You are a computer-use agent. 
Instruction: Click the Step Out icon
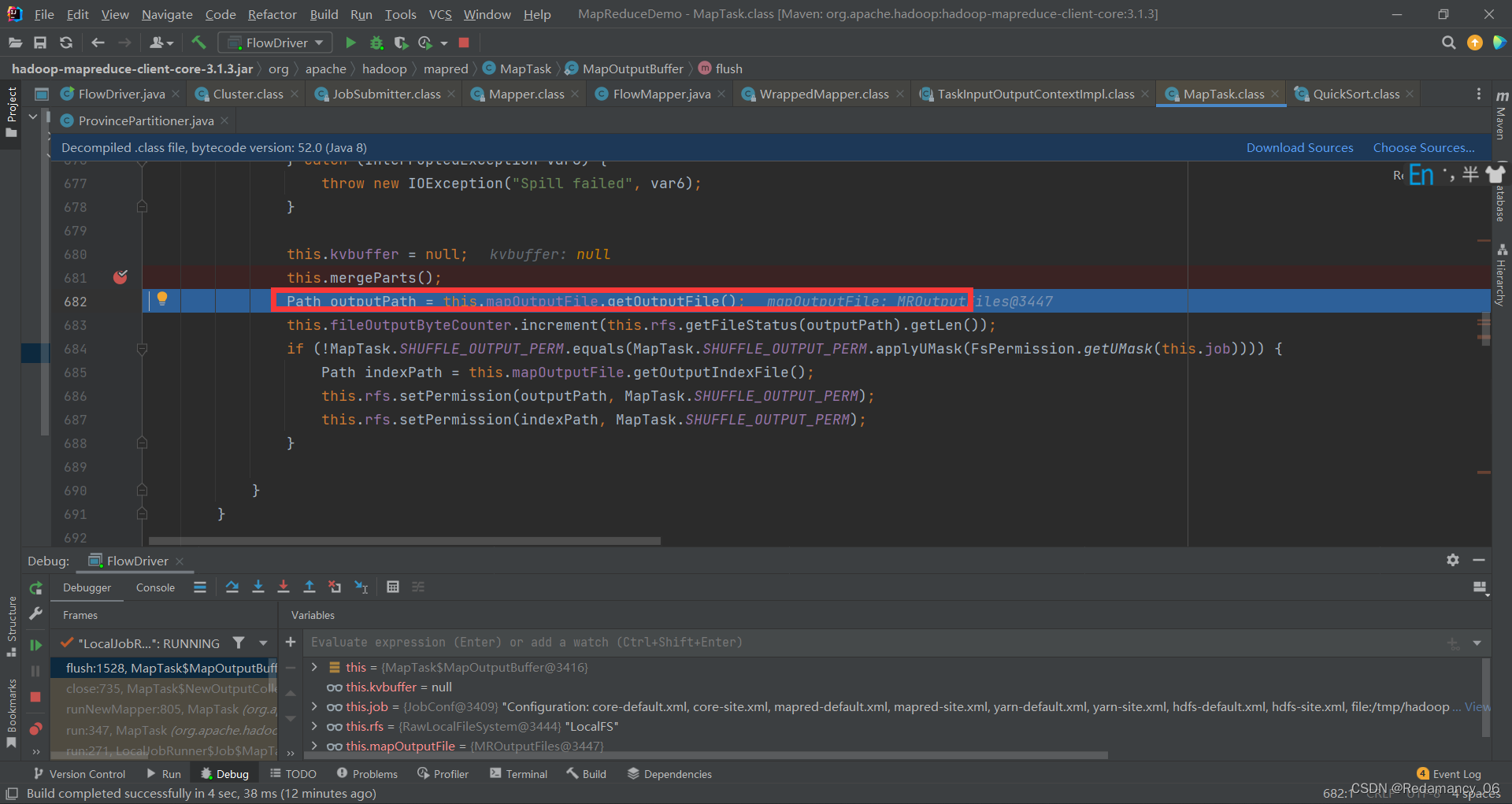309,587
